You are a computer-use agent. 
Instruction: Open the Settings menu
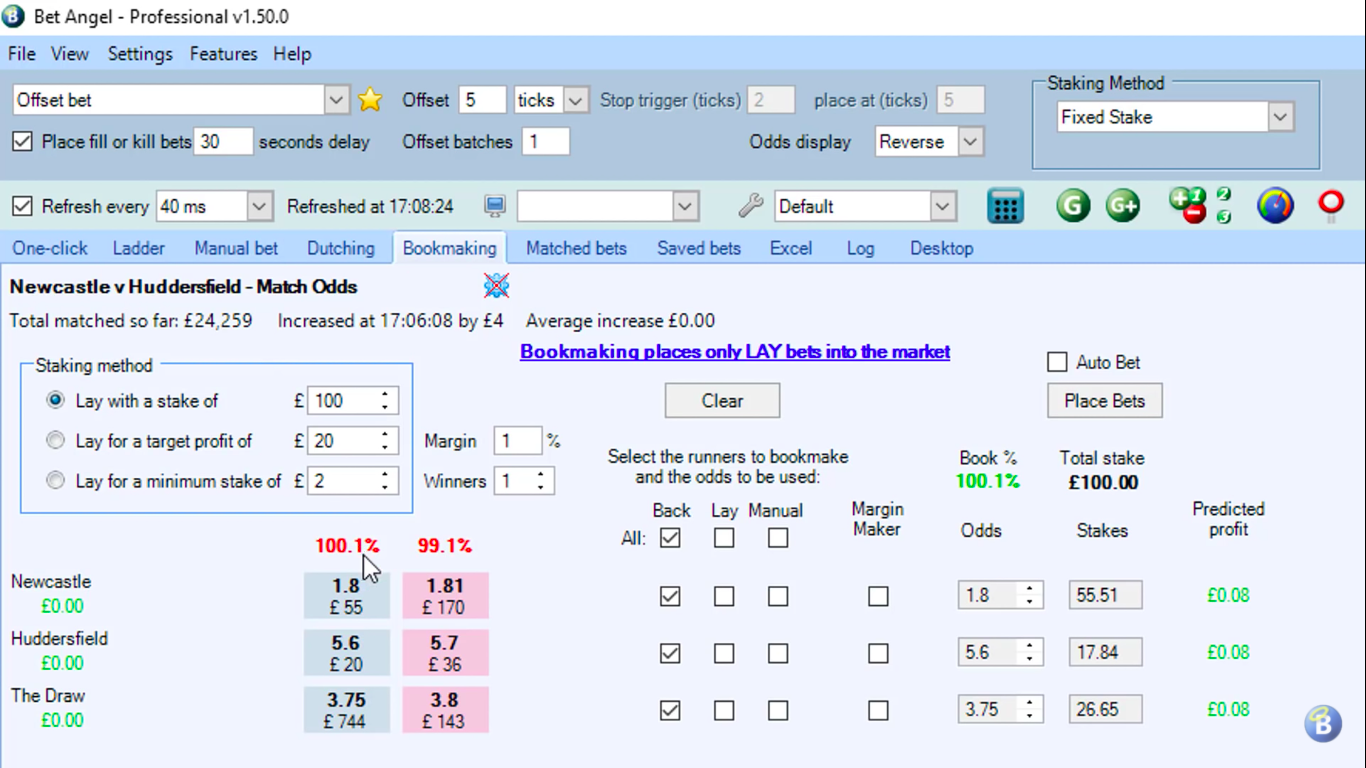click(x=140, y=54)
